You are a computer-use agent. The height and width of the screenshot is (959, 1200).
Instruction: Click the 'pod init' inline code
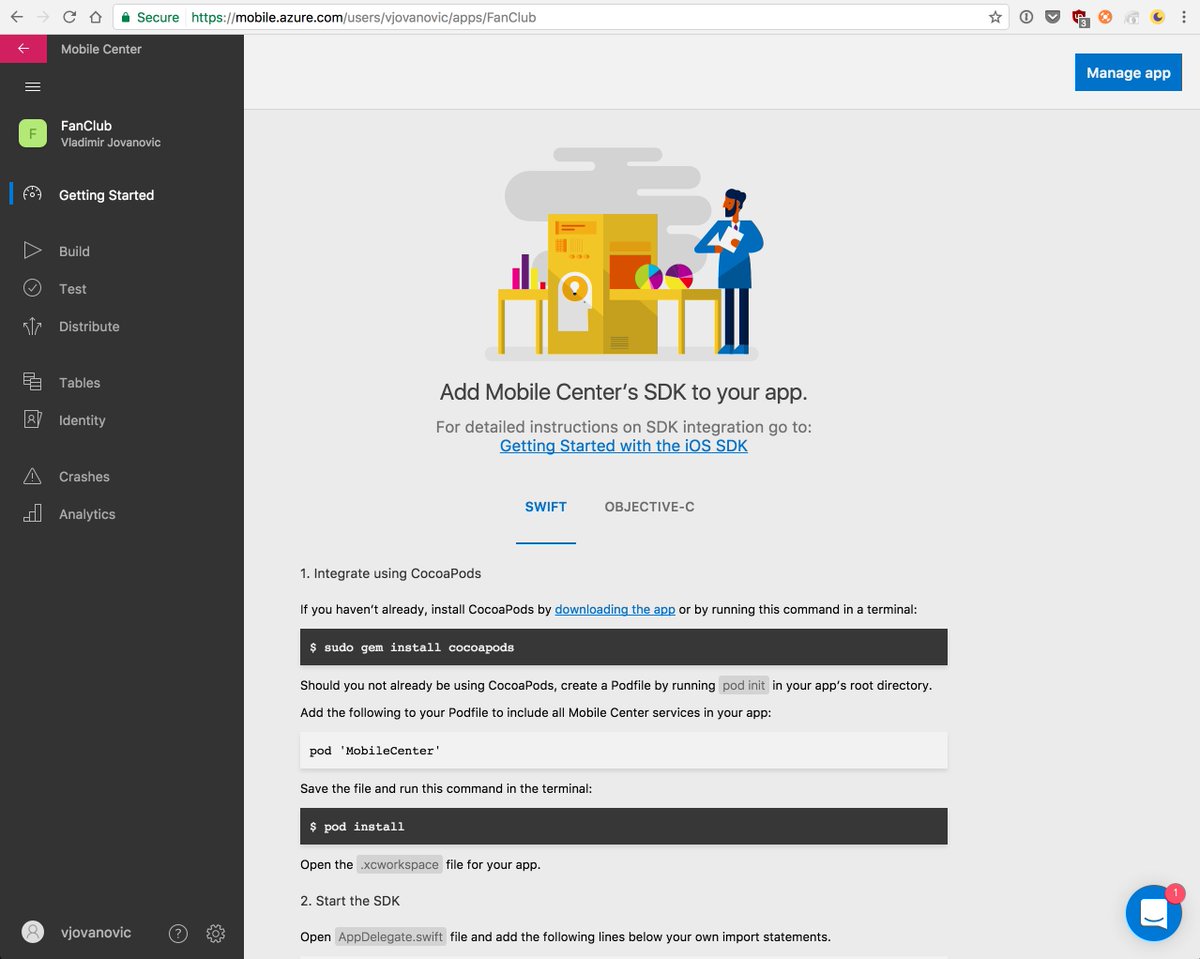click(x=744, y=686)
